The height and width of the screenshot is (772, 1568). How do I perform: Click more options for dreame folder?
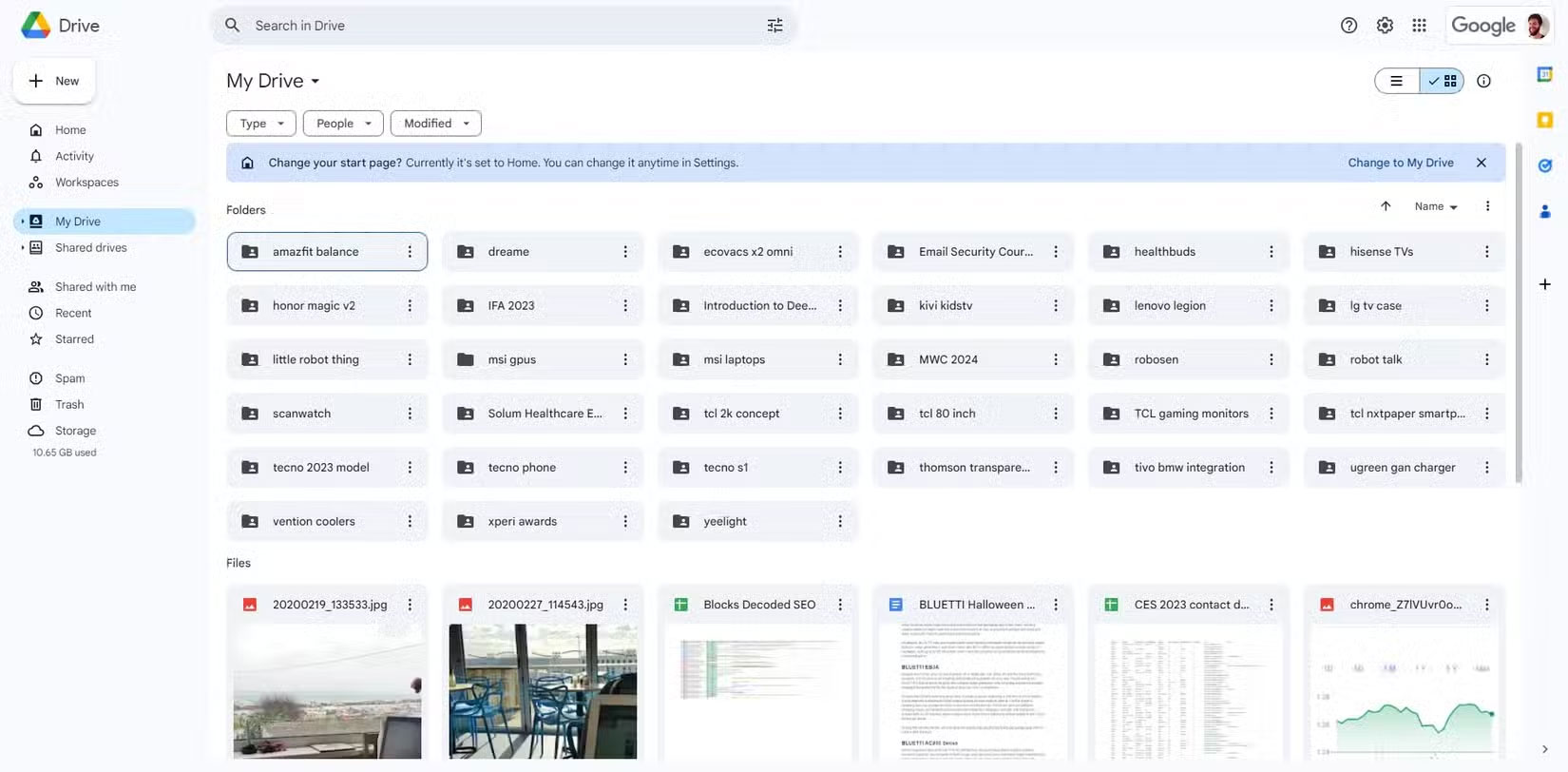tap(624, 252)
